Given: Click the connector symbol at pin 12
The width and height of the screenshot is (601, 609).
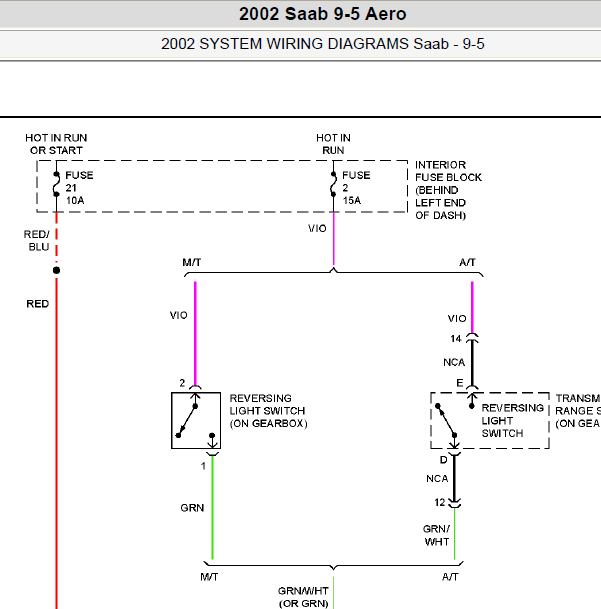Looking at the screenshot, I should pos(454,503).
